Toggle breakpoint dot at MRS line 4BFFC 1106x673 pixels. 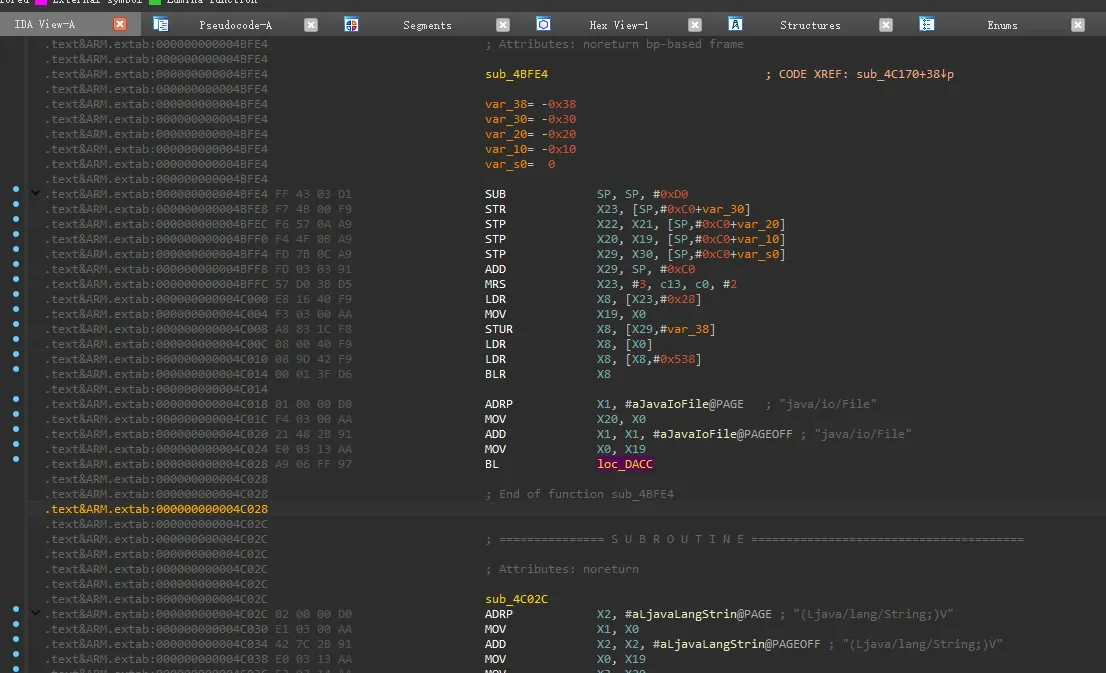tap(16, 279)
